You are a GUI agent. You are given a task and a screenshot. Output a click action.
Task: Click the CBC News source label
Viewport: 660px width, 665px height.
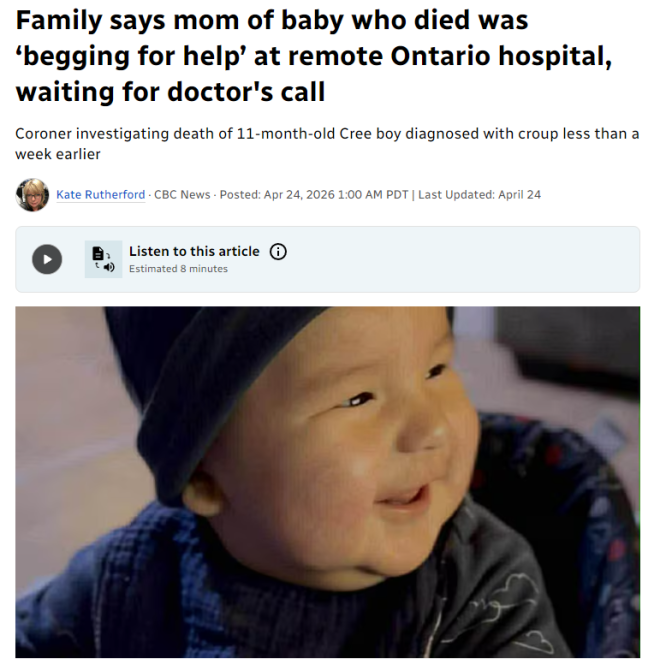pos(182,195)
